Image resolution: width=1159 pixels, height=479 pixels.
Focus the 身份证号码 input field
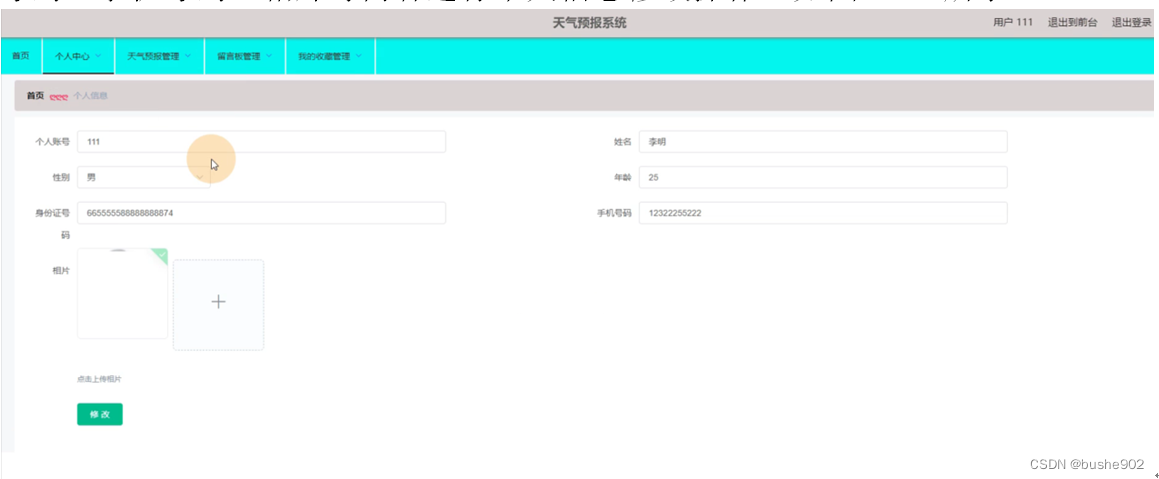[x=261, y=213]
